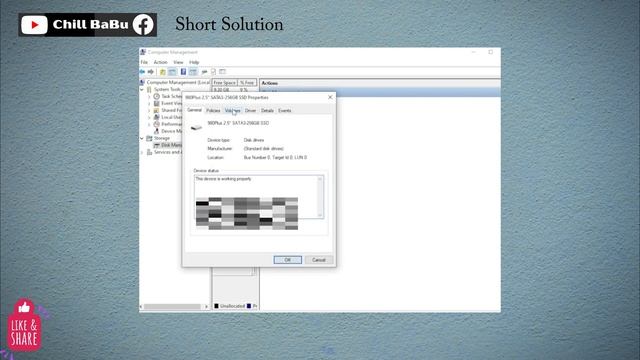The height and width of the screenshot is (360, 640).
Task: Click the Performance icon in tree
Action: point(156,124)
